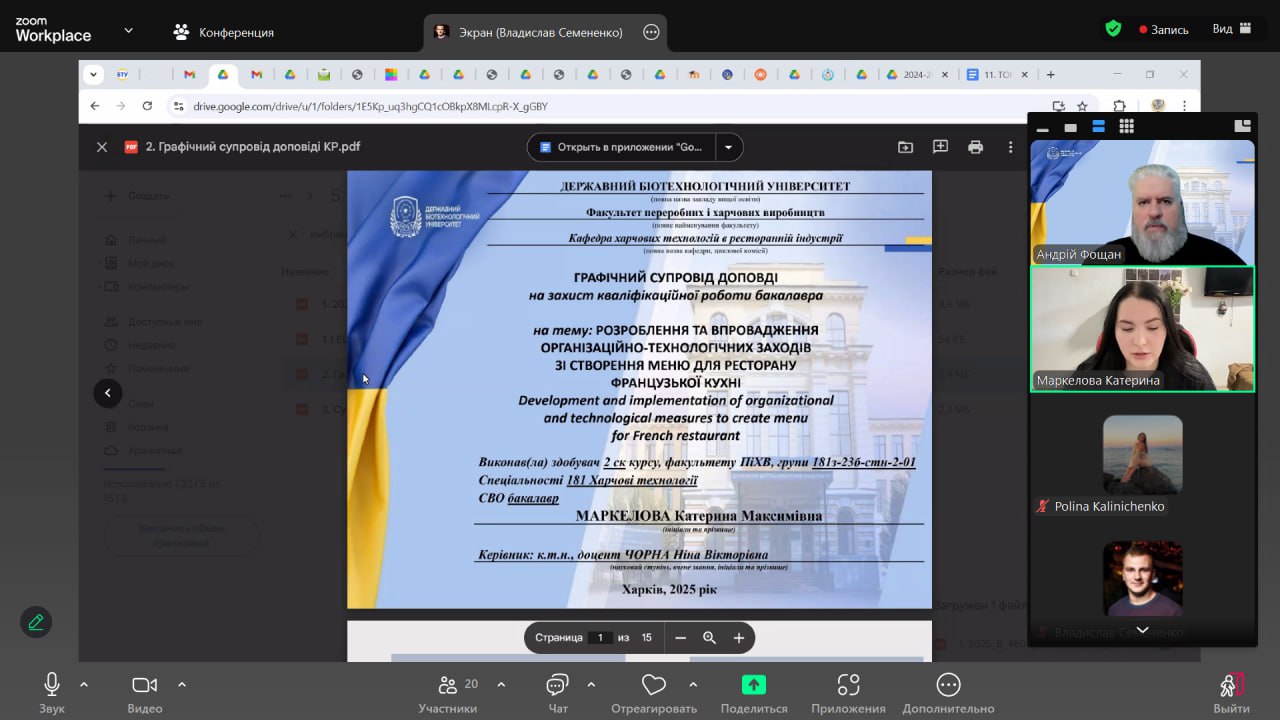Select single active speaker view icon
The height and width of the screenshot is (720, 1280).
tap(1070, 127)
